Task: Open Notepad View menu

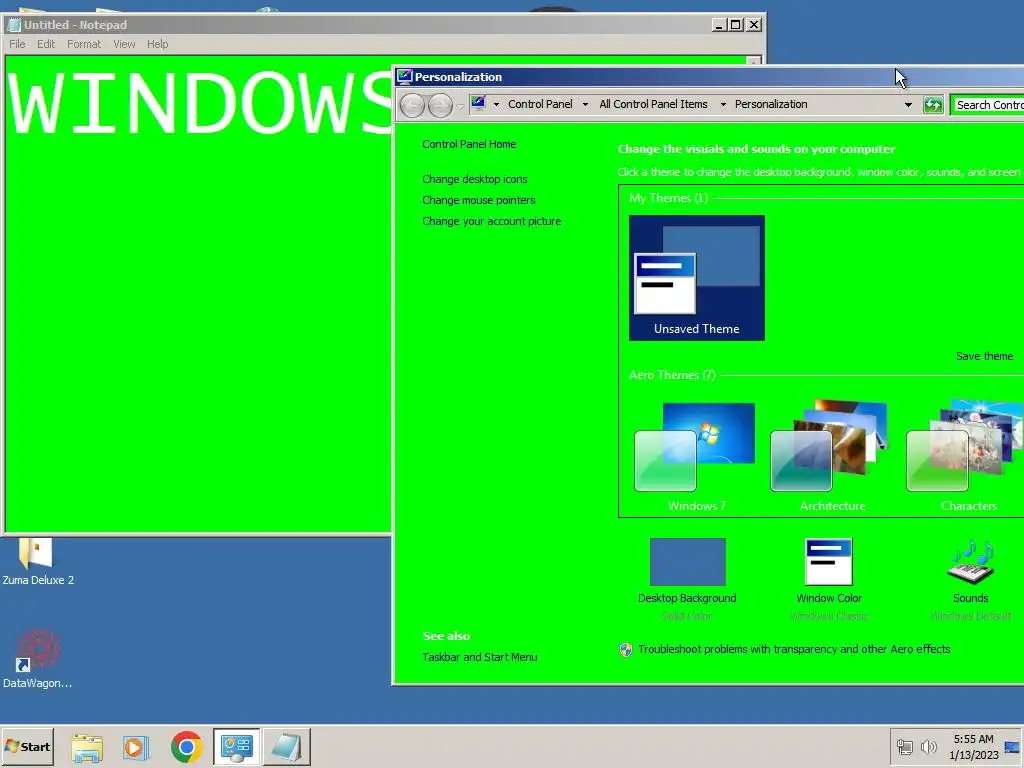Action: pyautogui.click(x=124, y=44)
